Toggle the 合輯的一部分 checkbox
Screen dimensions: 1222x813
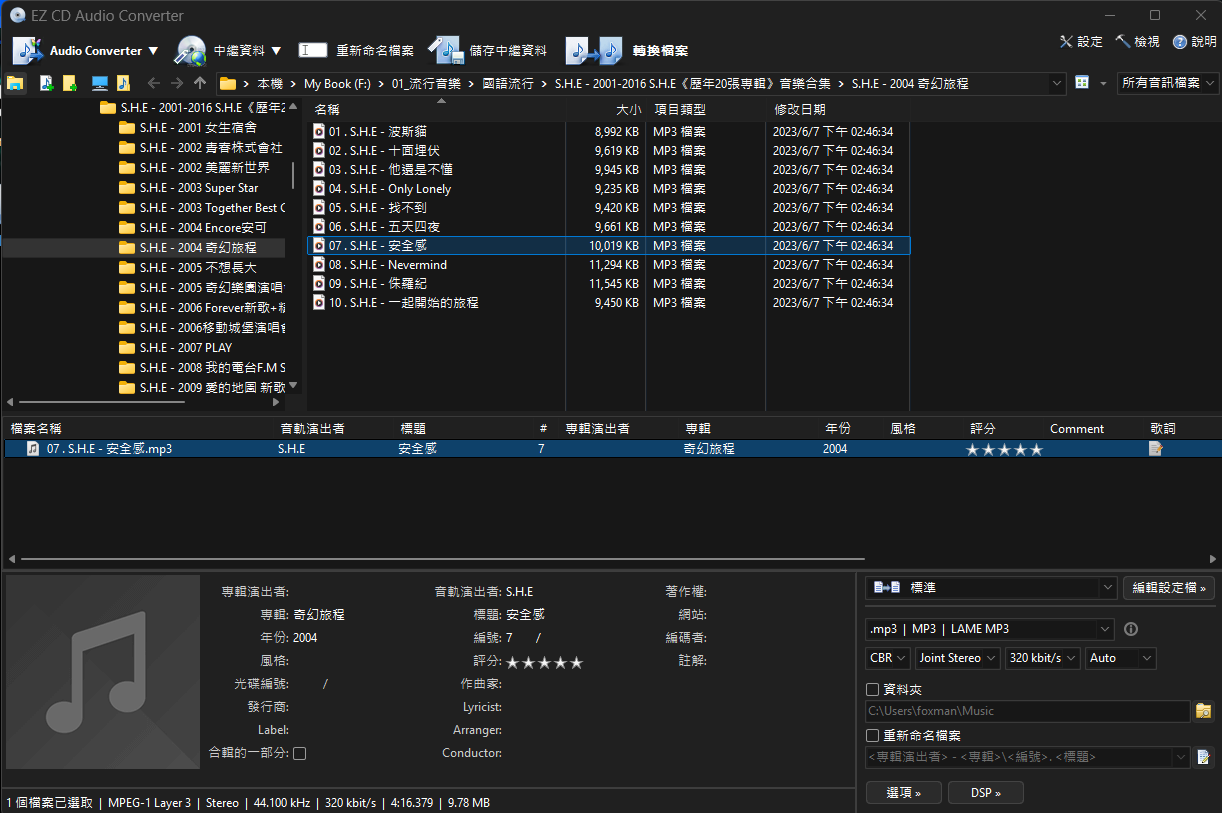(x=299, y=753)
